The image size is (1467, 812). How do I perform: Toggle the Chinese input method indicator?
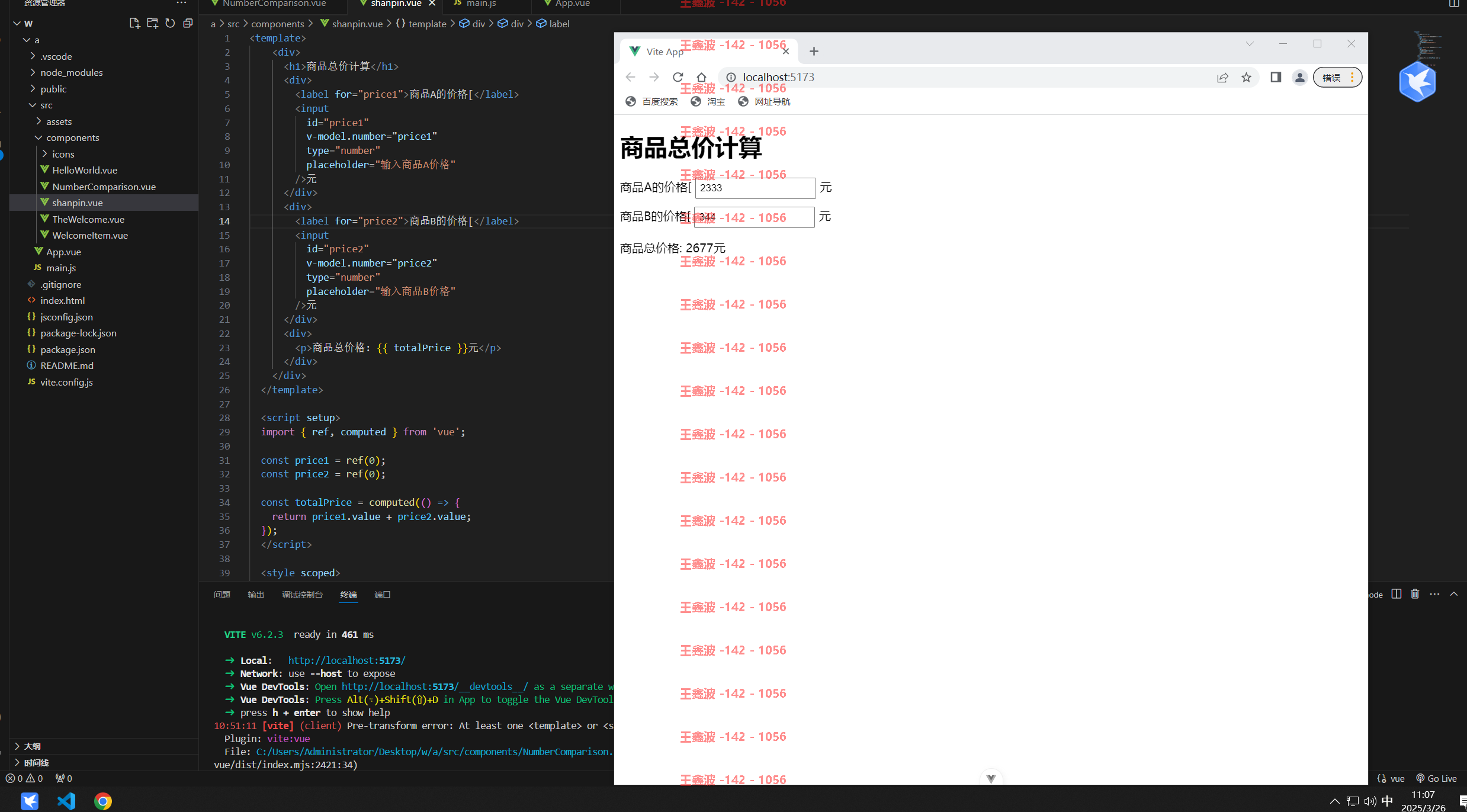(1387, 801)
